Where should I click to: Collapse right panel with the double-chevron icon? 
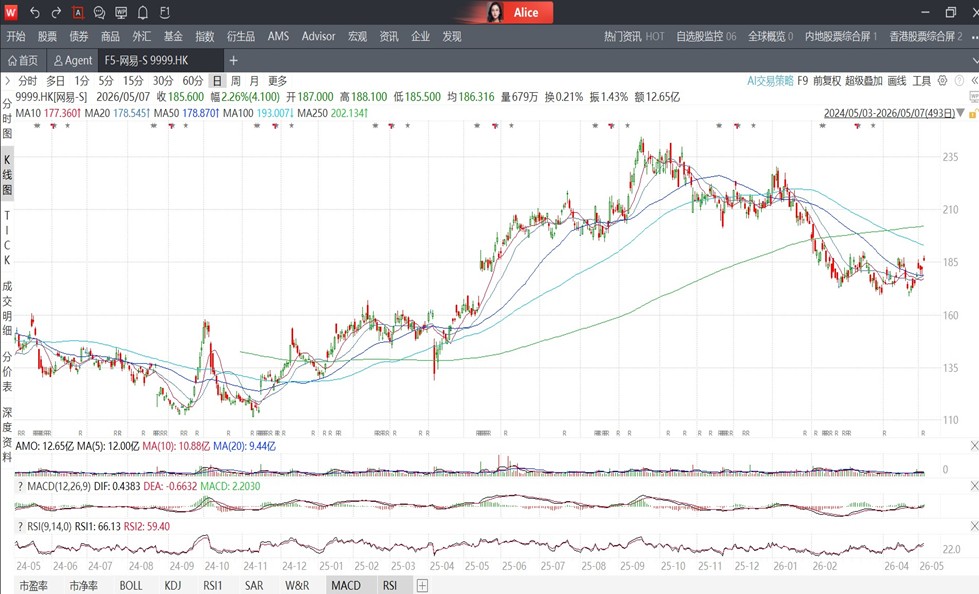pos(974,81)
